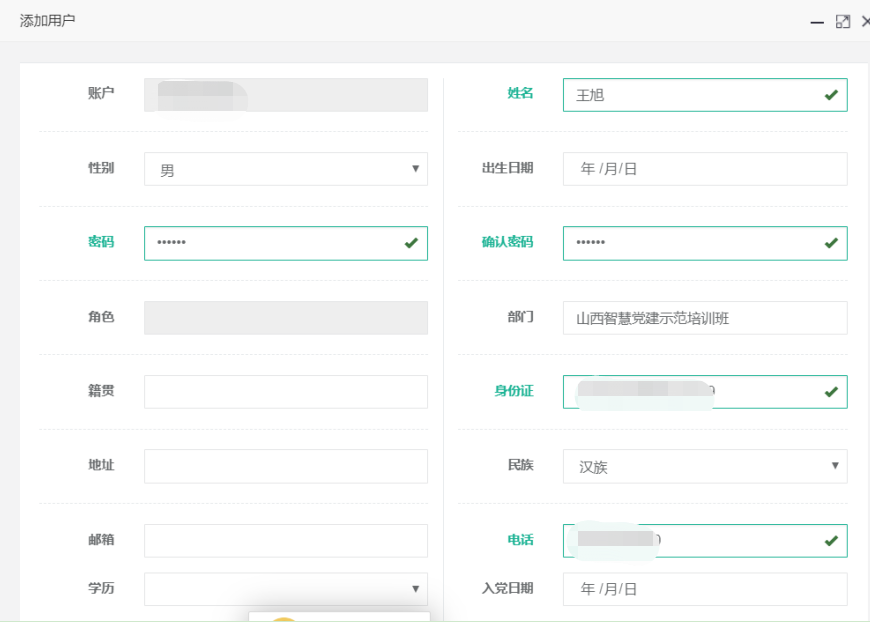Screen dimensions: 870x622
Task: Click the 密码 password input
Action: (270, 243)
